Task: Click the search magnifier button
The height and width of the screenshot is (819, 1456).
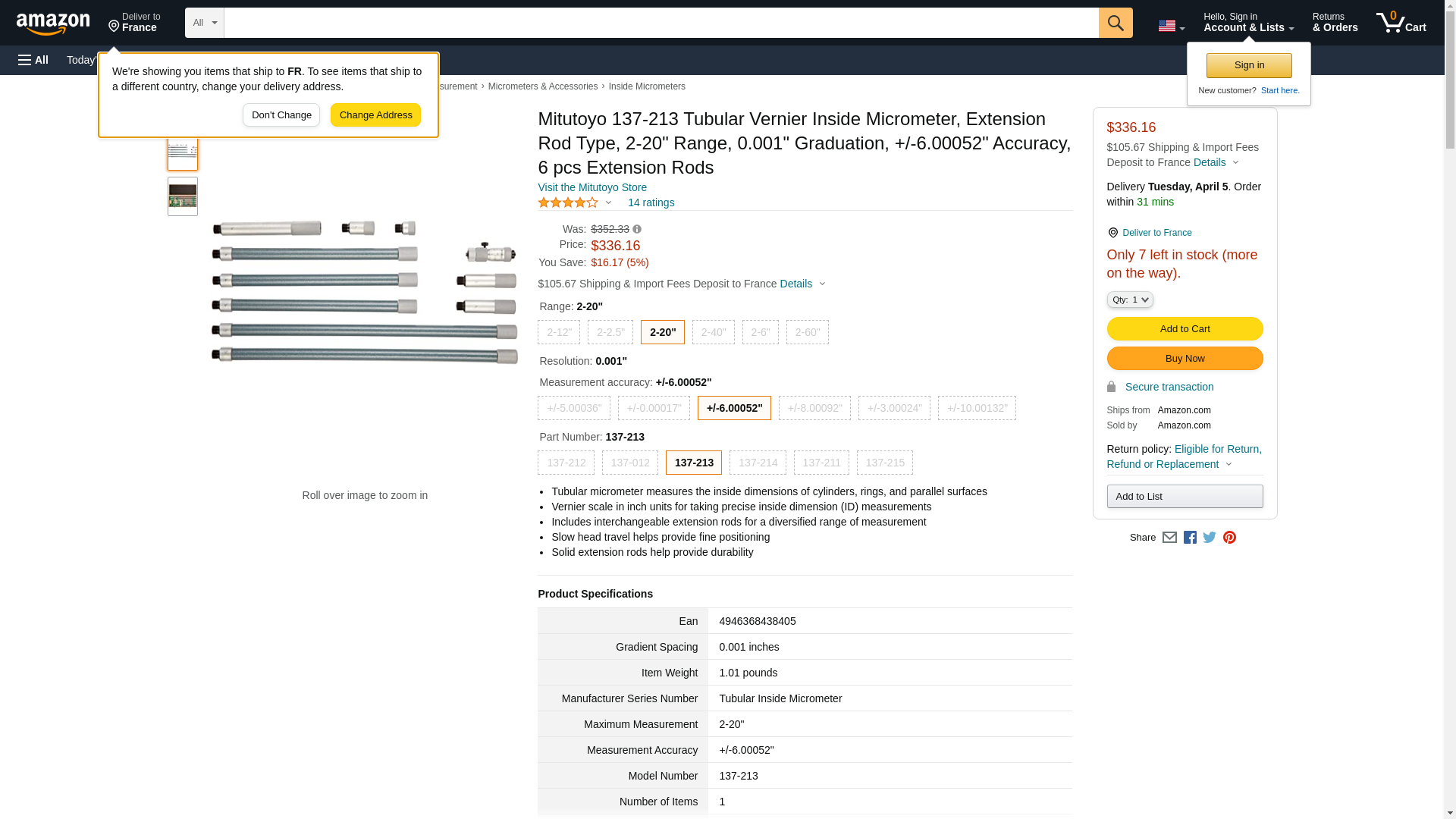Action: 1115,23
